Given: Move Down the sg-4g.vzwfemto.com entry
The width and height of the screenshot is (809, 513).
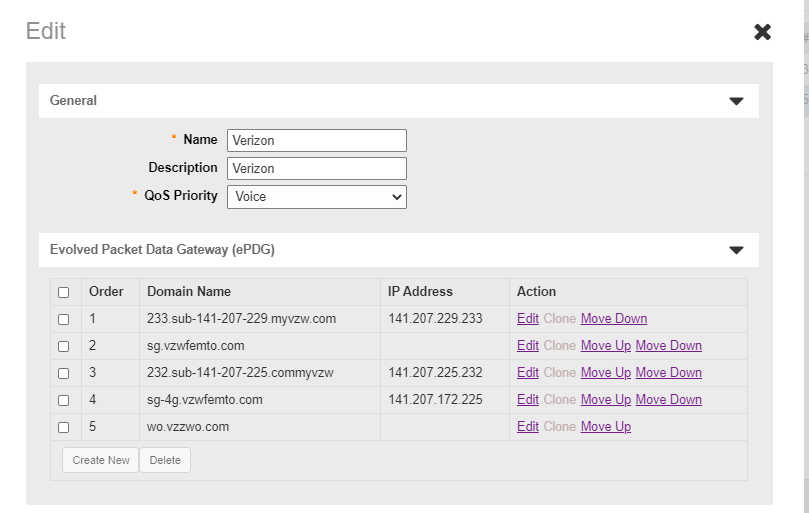Looking at the screenshot, I should click(668, 400).
